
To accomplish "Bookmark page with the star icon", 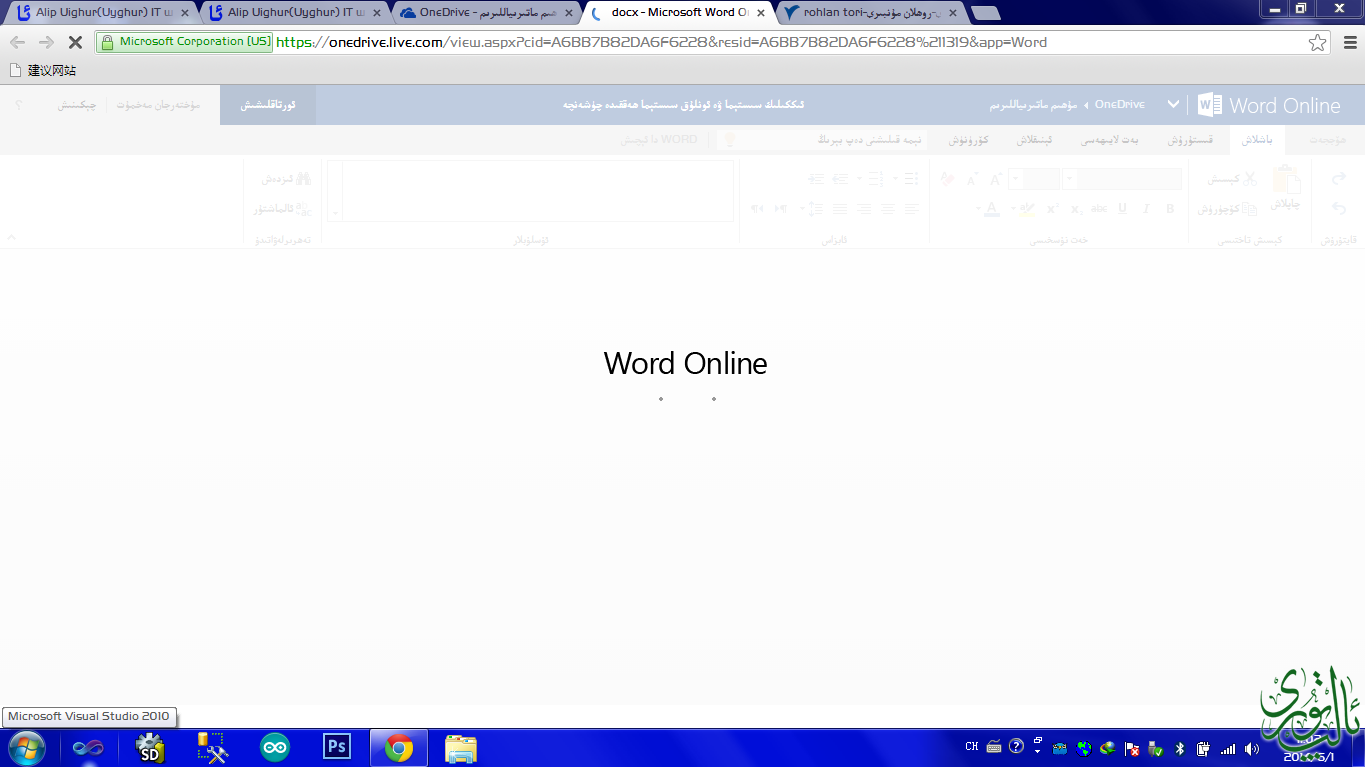I will (x=1318, y=42).
